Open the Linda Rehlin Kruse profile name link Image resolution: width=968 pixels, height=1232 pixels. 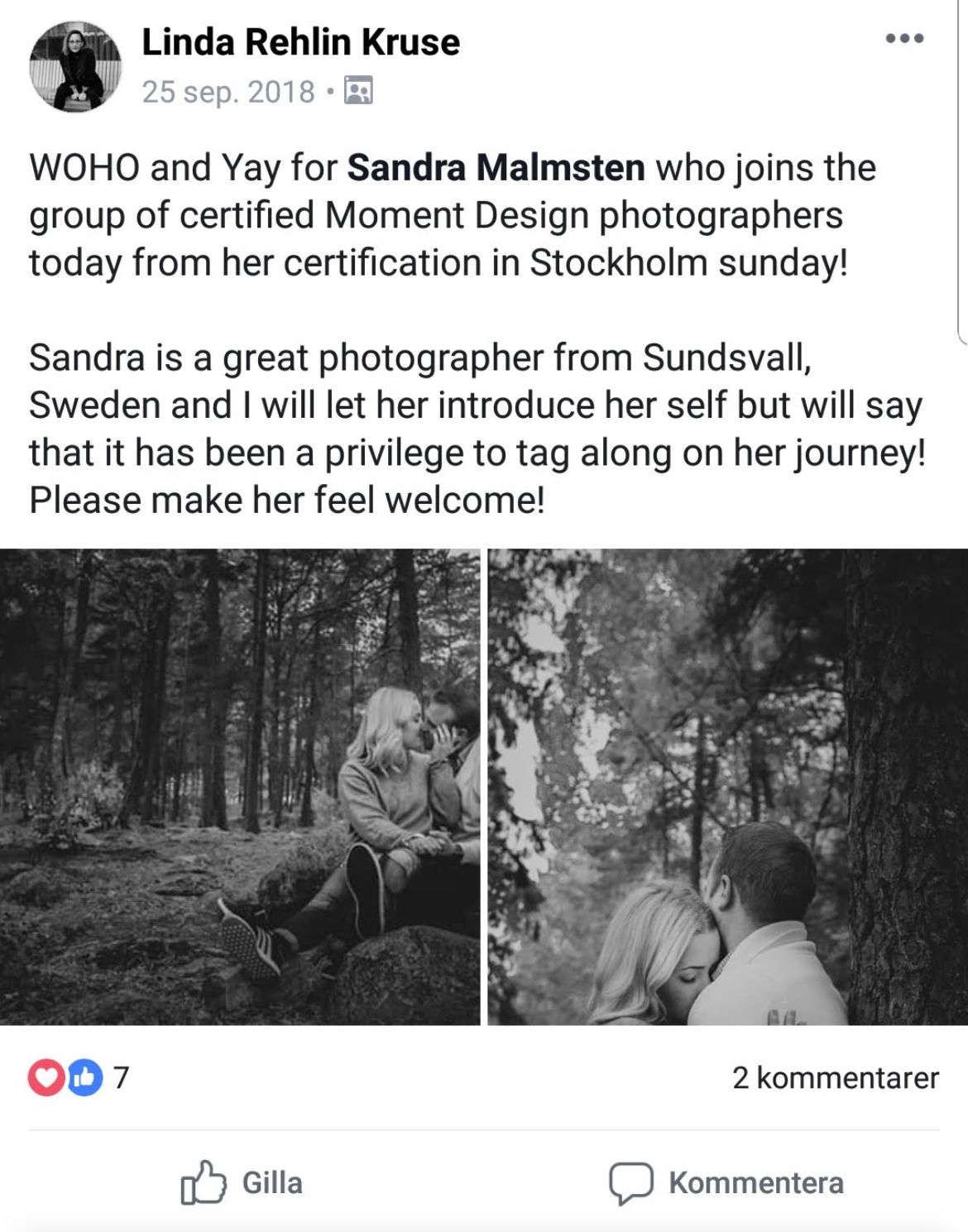coord(300,42)
